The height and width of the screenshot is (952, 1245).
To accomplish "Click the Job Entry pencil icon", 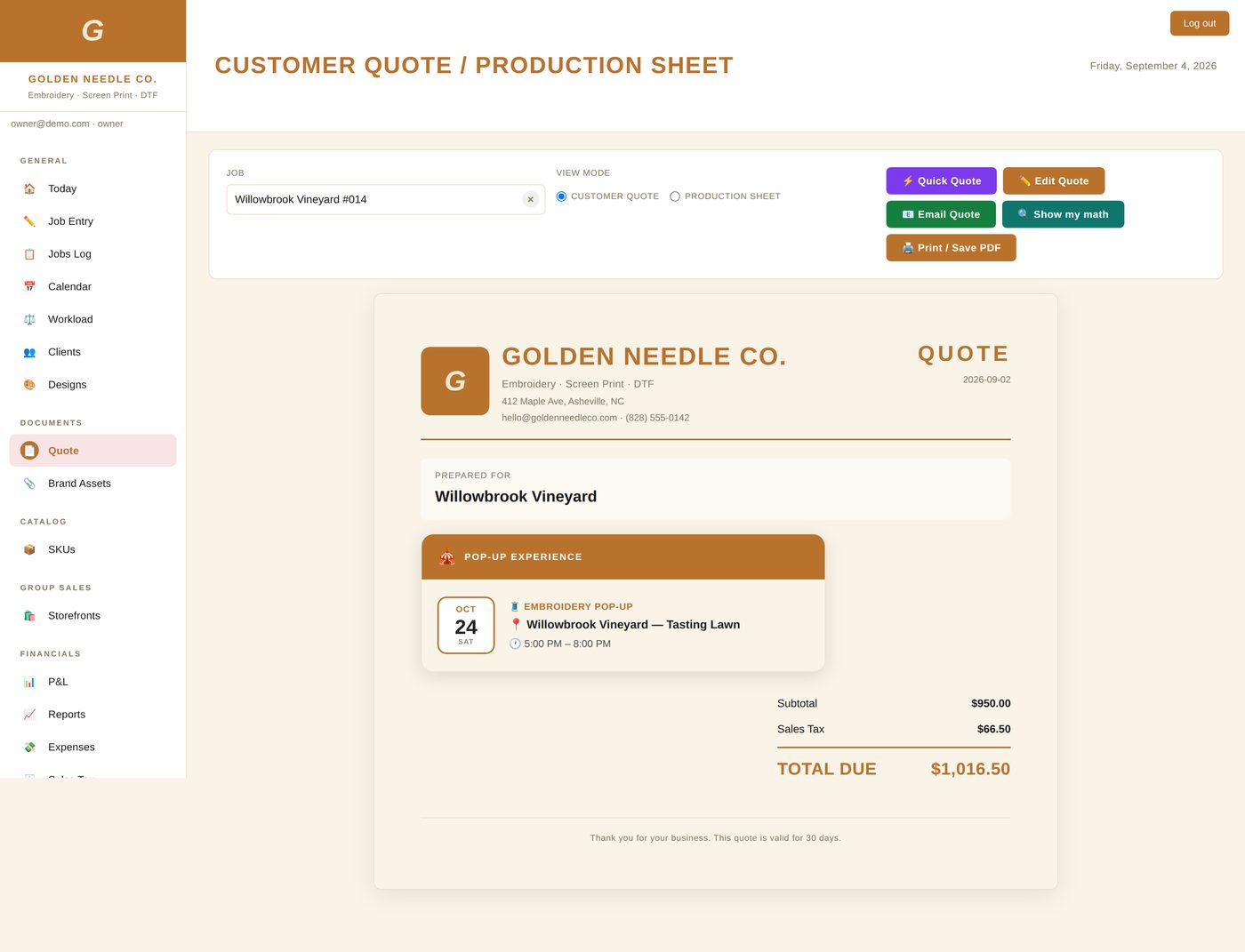I will pyautogui.click(x=29, y=221).
